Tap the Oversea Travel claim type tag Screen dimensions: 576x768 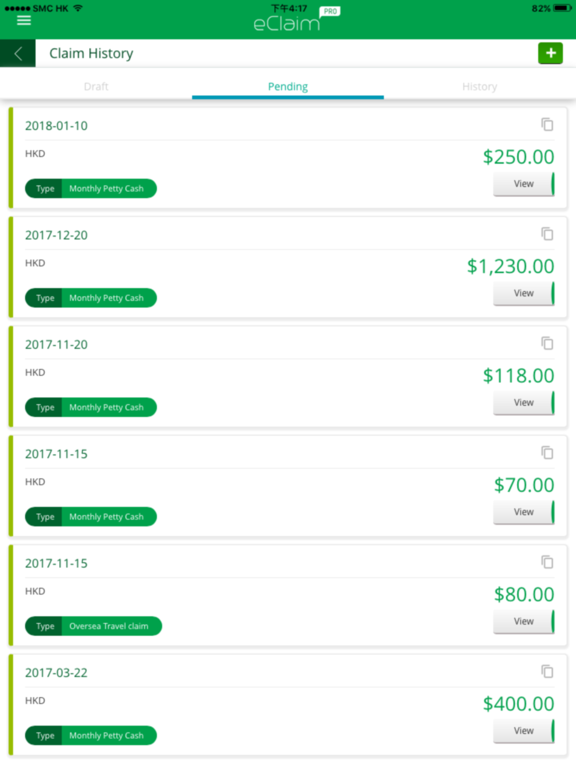pos(93,626)
